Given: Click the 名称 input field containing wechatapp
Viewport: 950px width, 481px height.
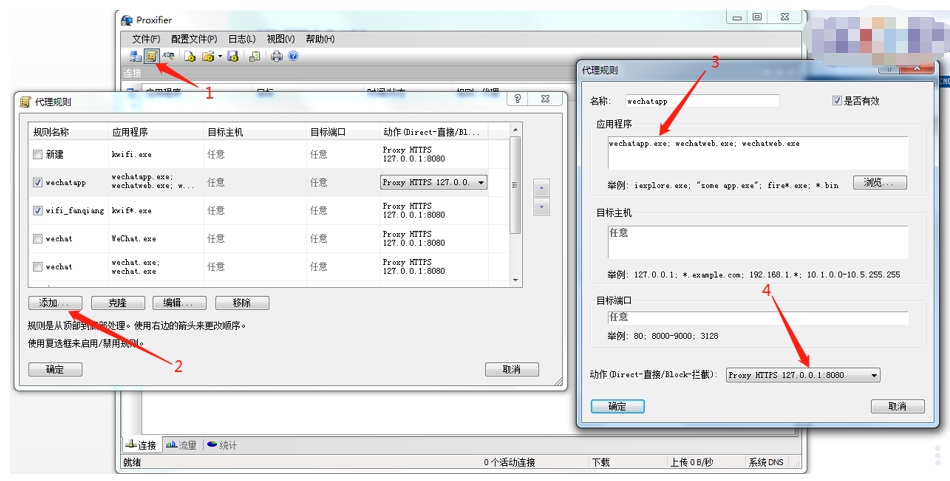Looking at the screenshot, I should tap(701, 101).
